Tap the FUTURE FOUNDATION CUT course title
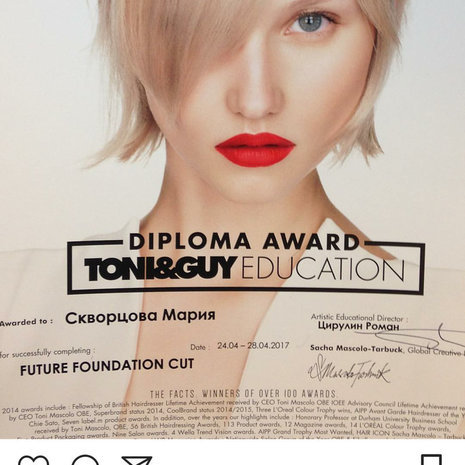 [107, 367]
